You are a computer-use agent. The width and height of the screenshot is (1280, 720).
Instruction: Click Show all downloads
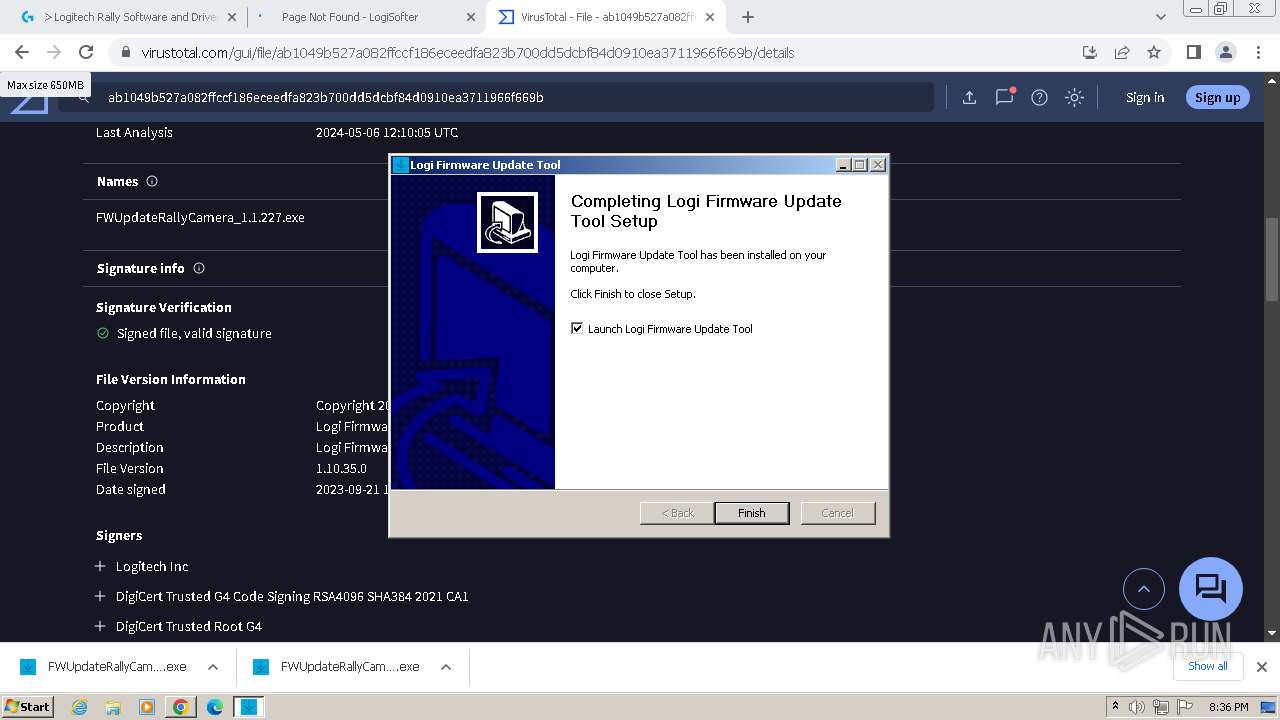(x=1207, y=666)
